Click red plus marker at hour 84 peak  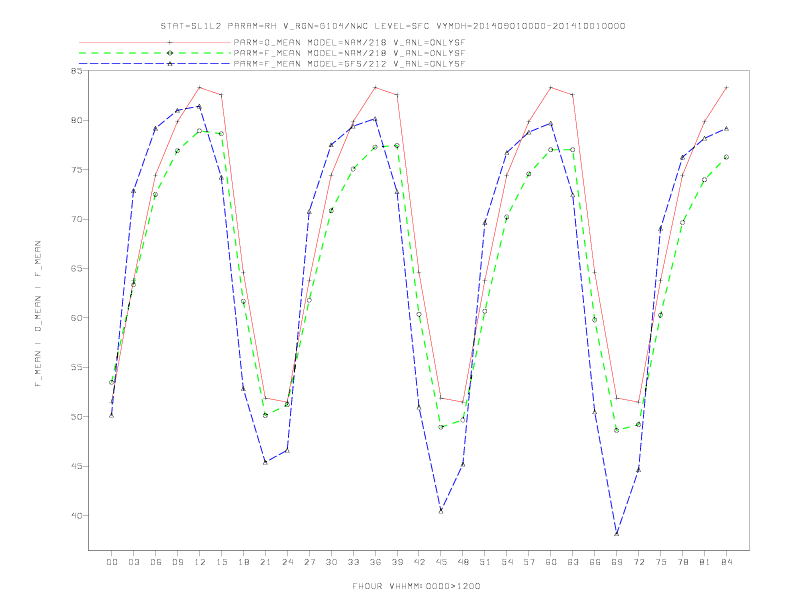click(726, 87)
